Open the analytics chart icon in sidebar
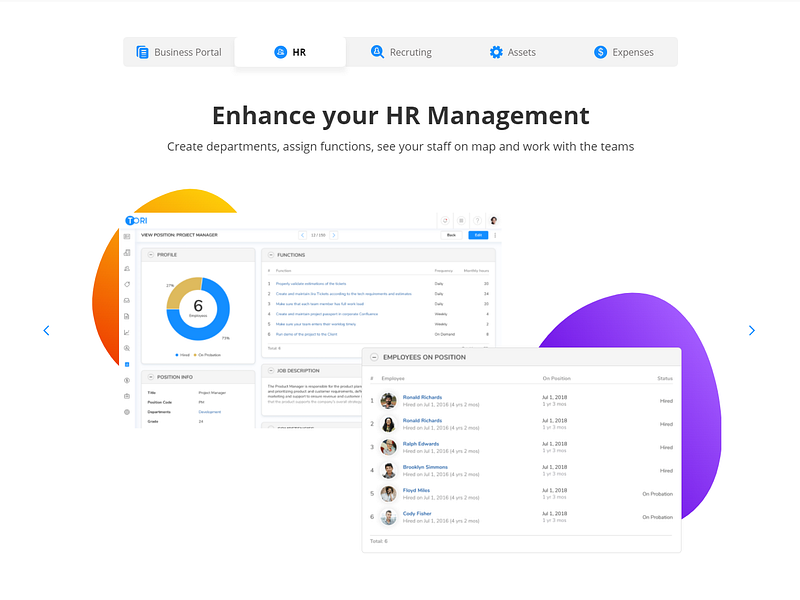 point(127,331)
